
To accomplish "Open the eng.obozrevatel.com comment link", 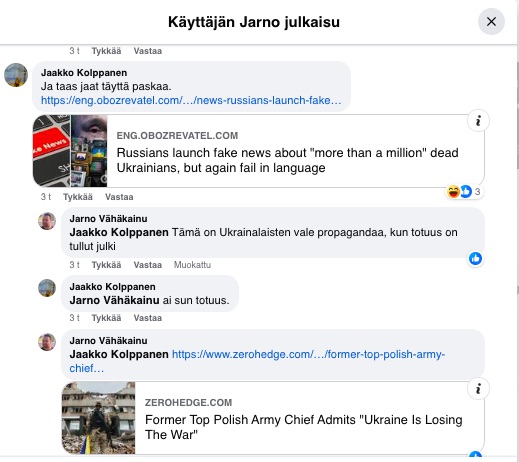I will coord(191,100).
